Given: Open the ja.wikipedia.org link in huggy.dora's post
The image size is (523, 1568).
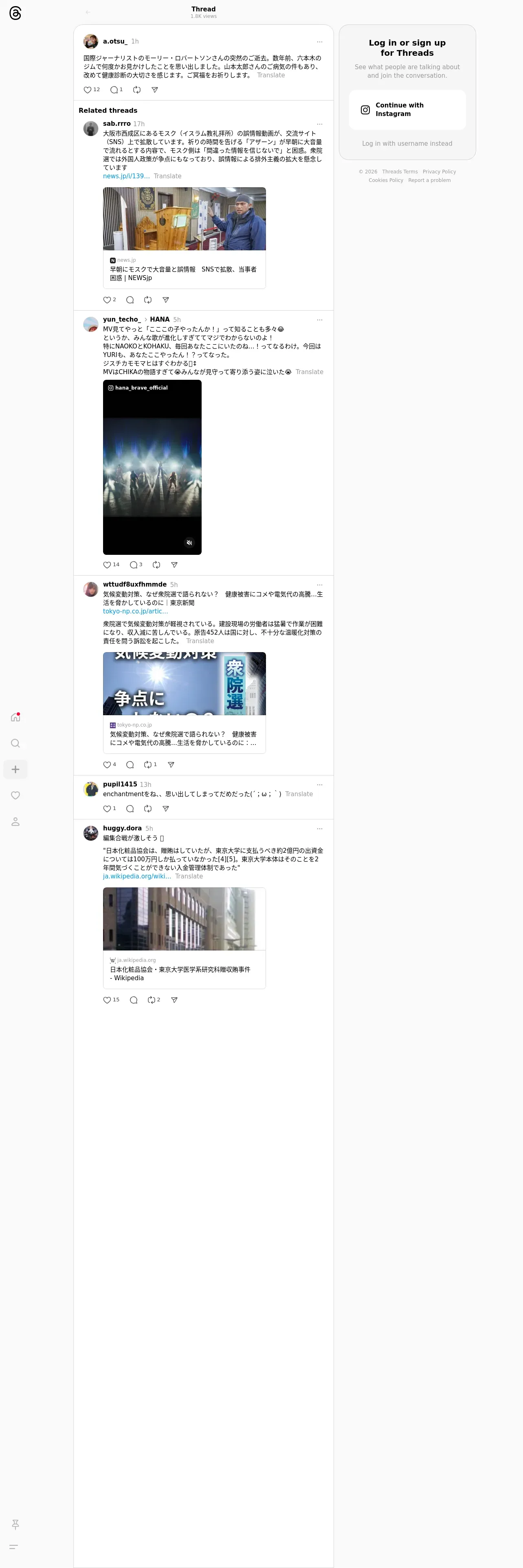Looking at the screenshot, I should pos(137,876).
